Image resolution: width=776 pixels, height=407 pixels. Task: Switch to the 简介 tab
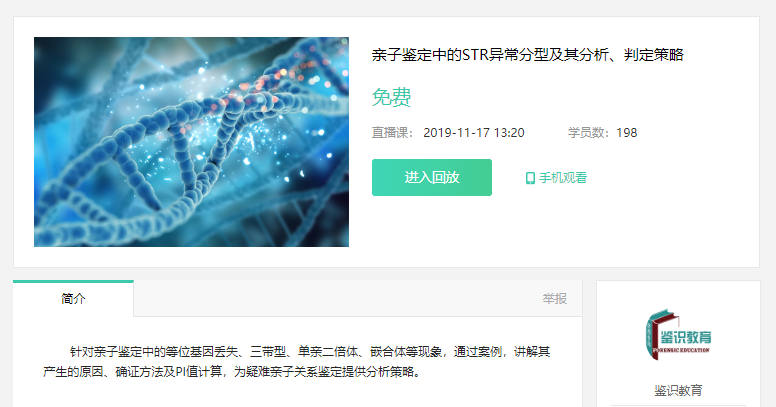pos(73,299)
